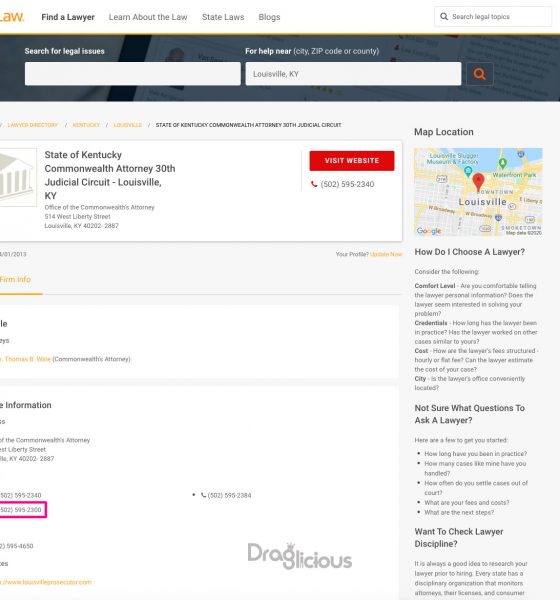The image size is (560, 600).
Task: Open the State Laws menu
Action: [223, 17]
